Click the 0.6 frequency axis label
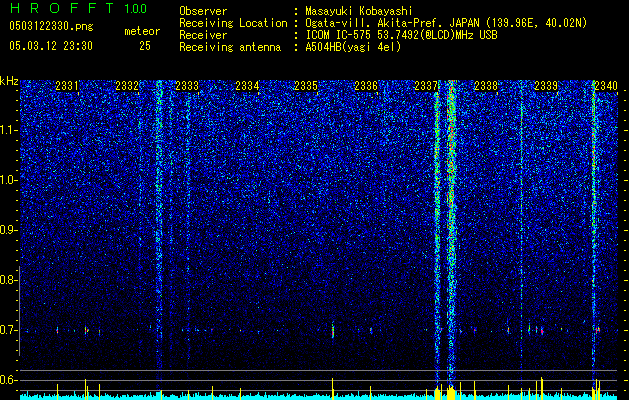This screenshot has height=400, width=629. pyautogui.click(x=8, y=380)
